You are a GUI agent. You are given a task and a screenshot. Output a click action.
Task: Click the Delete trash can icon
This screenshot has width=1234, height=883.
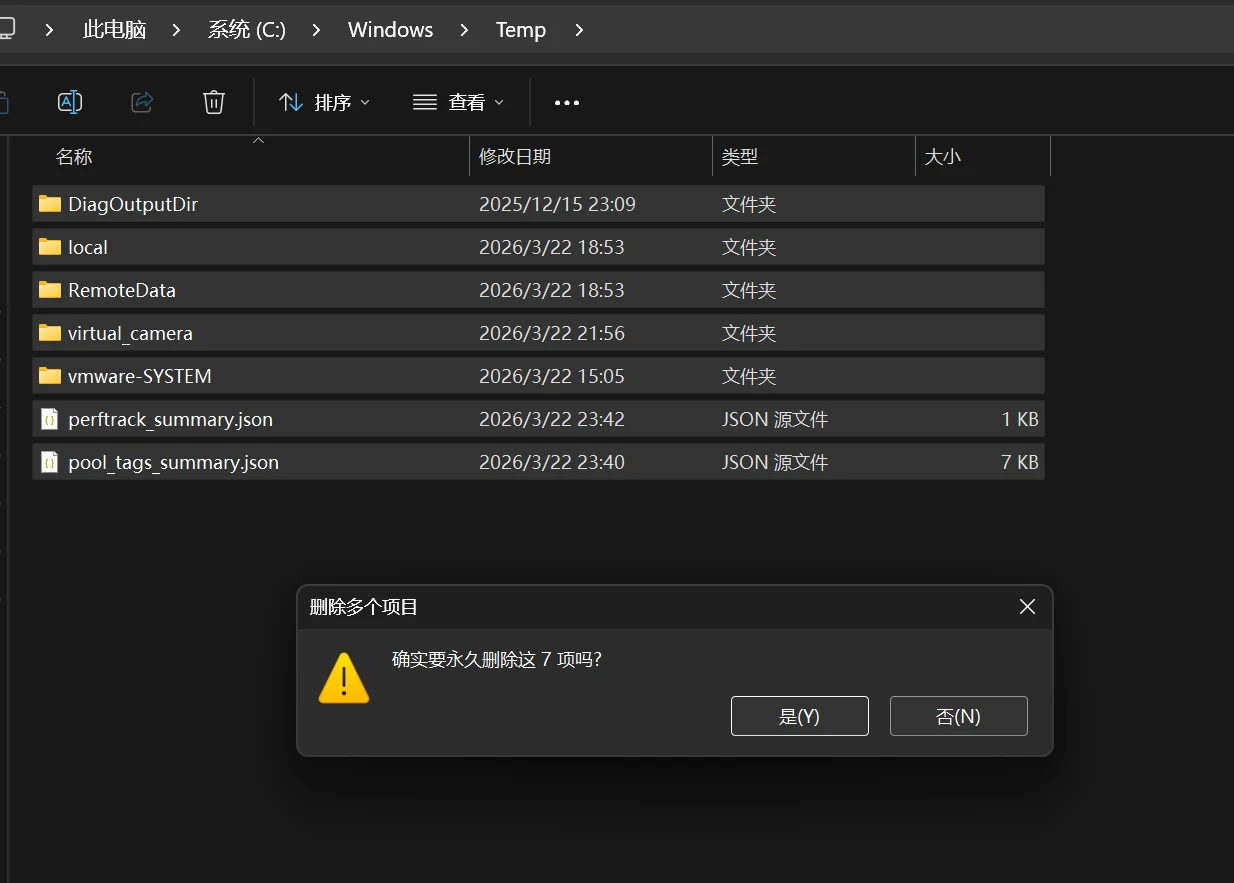214,102
